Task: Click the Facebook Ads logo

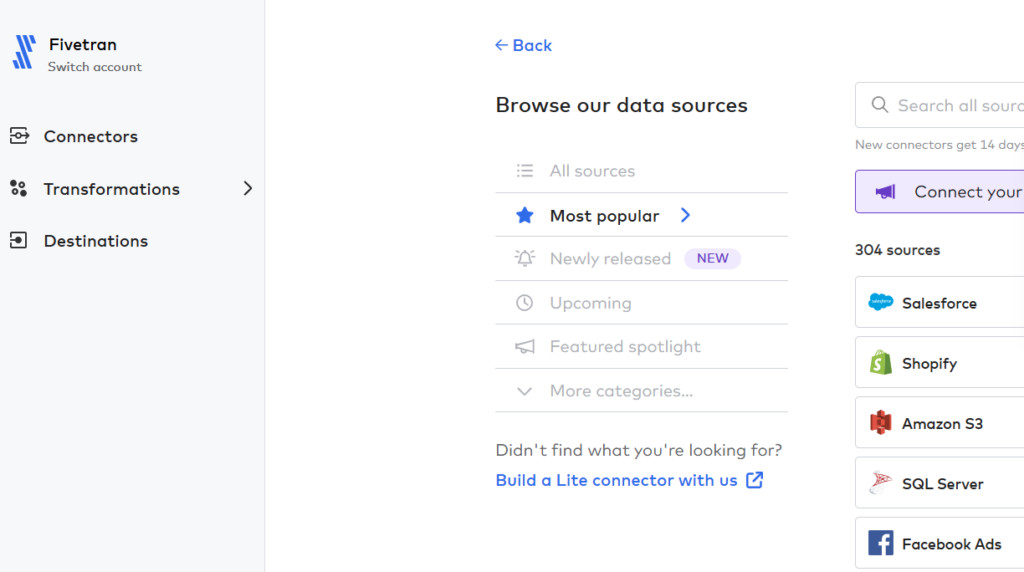Action: 880,543
